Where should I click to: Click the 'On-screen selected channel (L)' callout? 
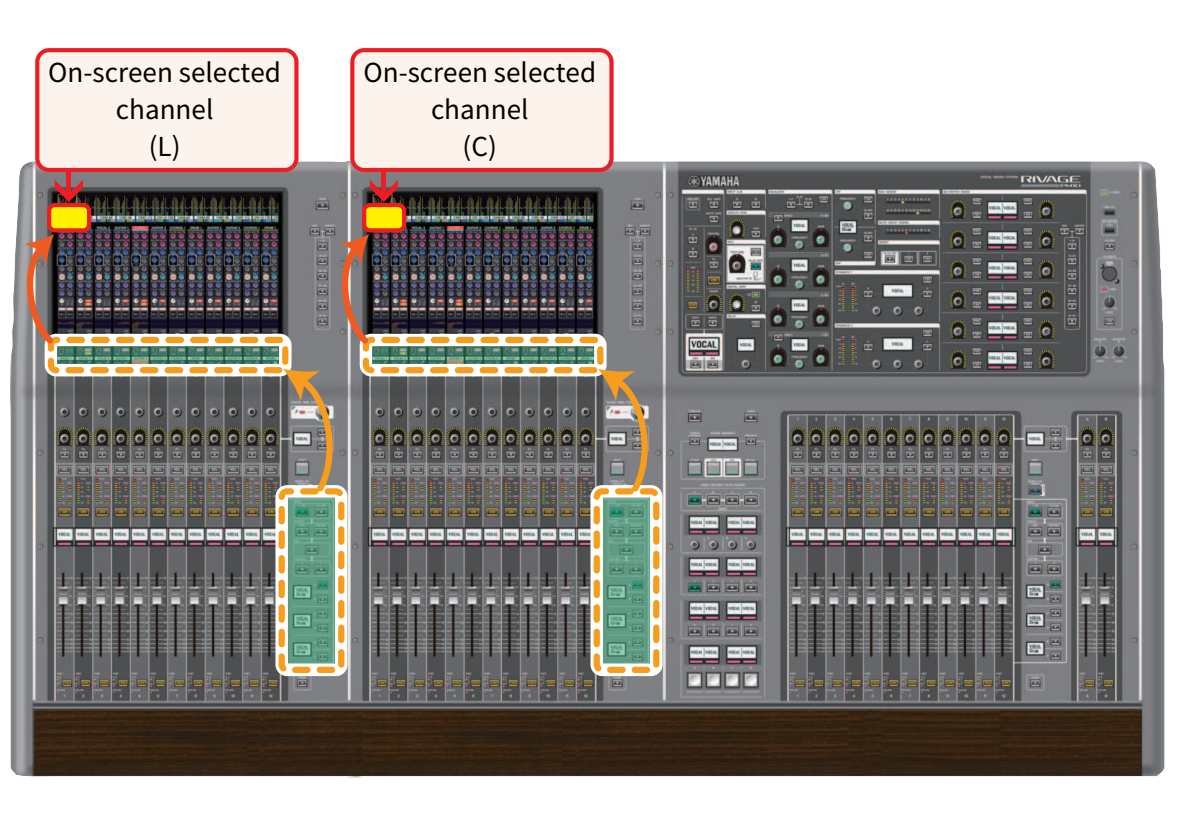pos(167,109)
